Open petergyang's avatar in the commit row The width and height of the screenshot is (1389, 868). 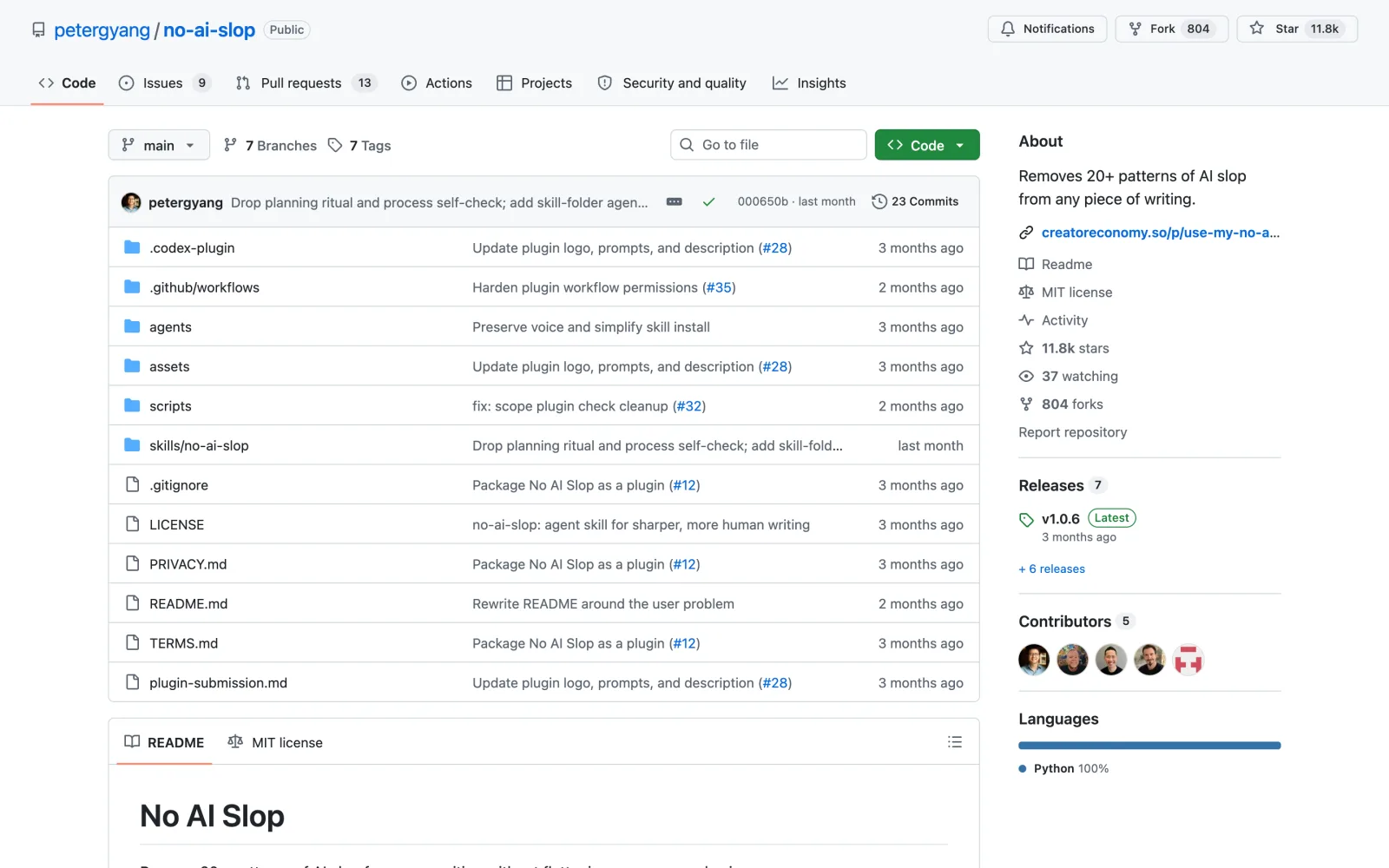coord(131,201)
